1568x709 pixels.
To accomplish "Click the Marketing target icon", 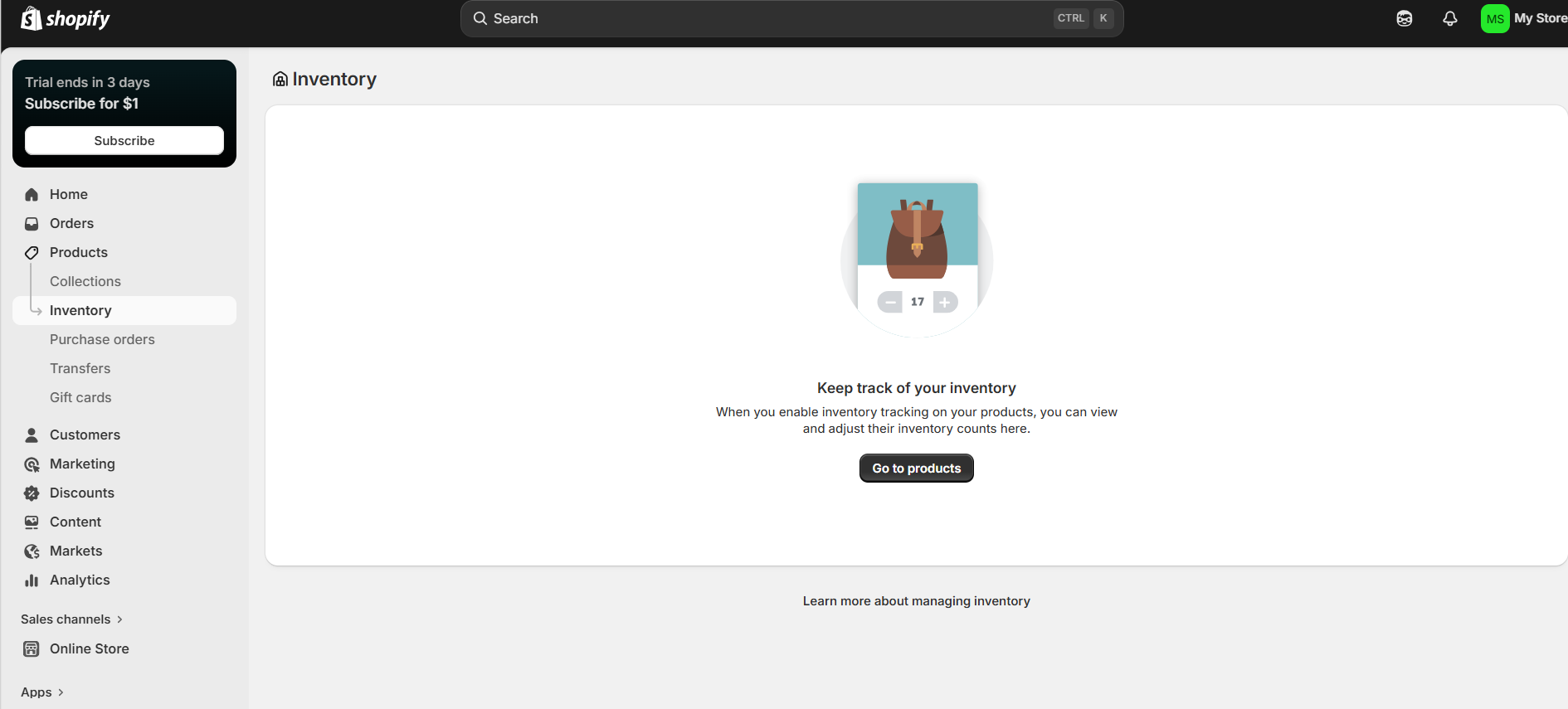I will click(x=32, y=464).
